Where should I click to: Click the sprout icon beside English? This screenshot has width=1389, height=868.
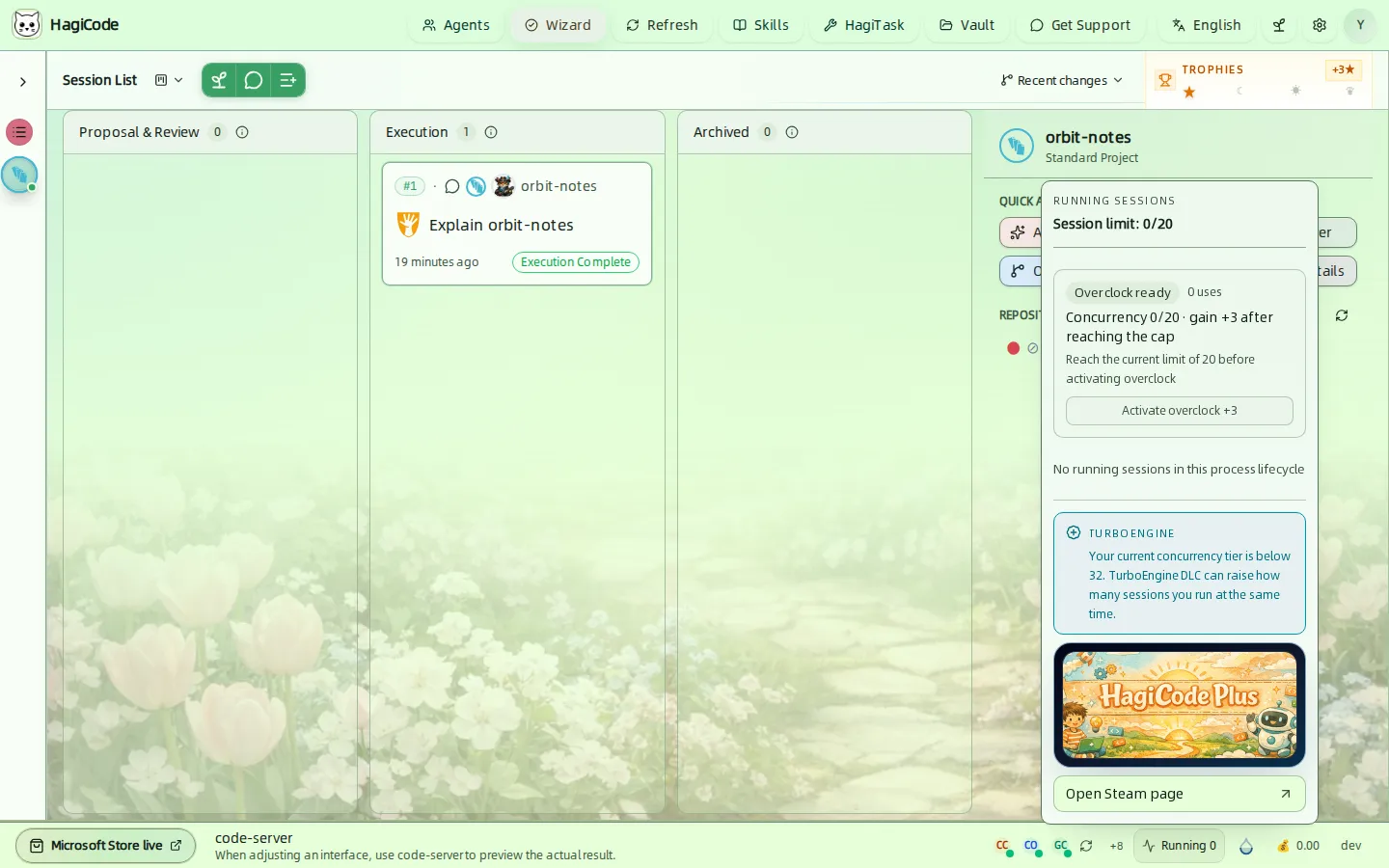[x=1279, y=25]
